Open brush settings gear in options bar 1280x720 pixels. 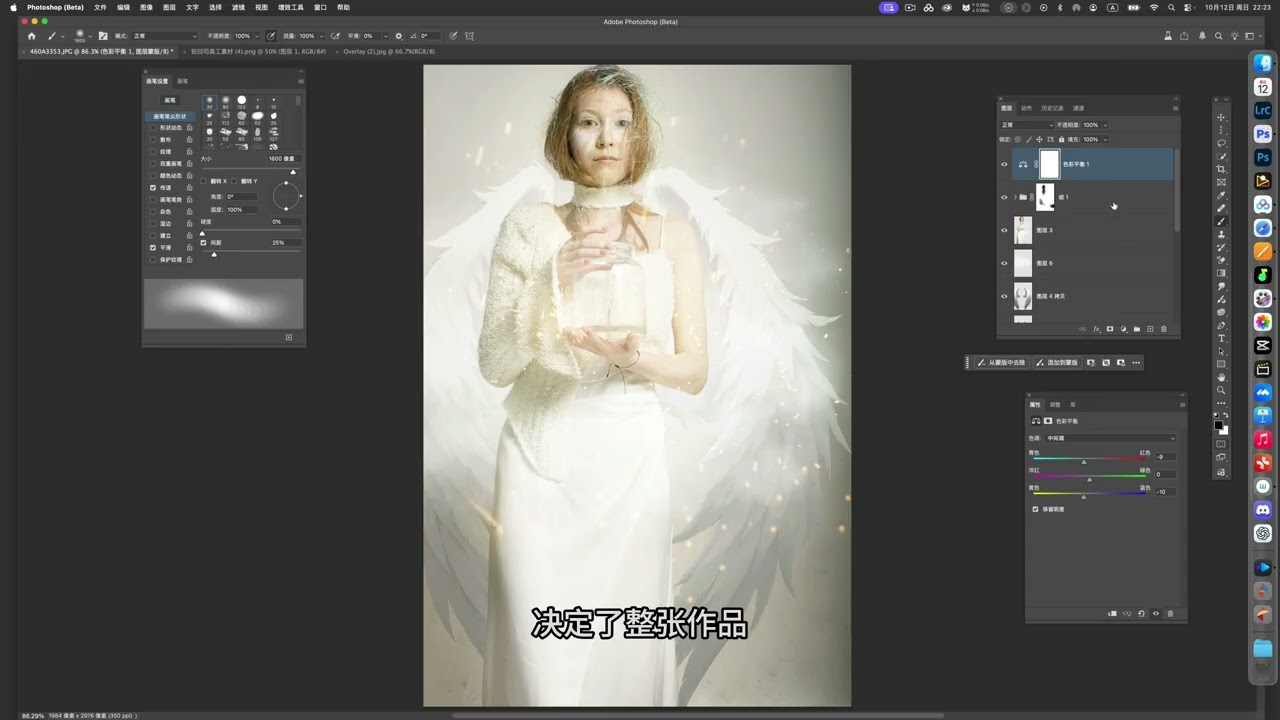tap(399, 36)
